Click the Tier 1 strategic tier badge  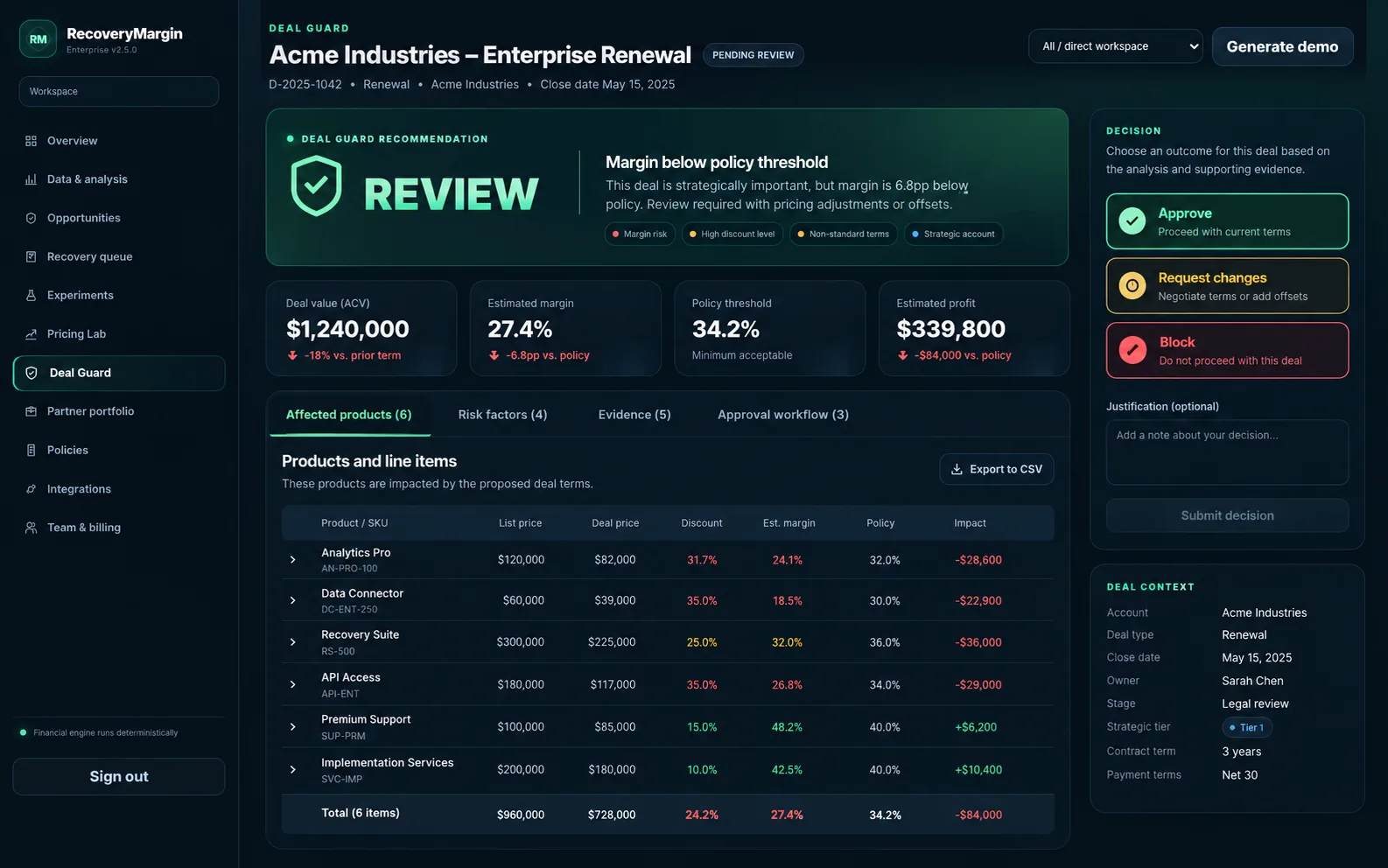[x=1247, y=727]
